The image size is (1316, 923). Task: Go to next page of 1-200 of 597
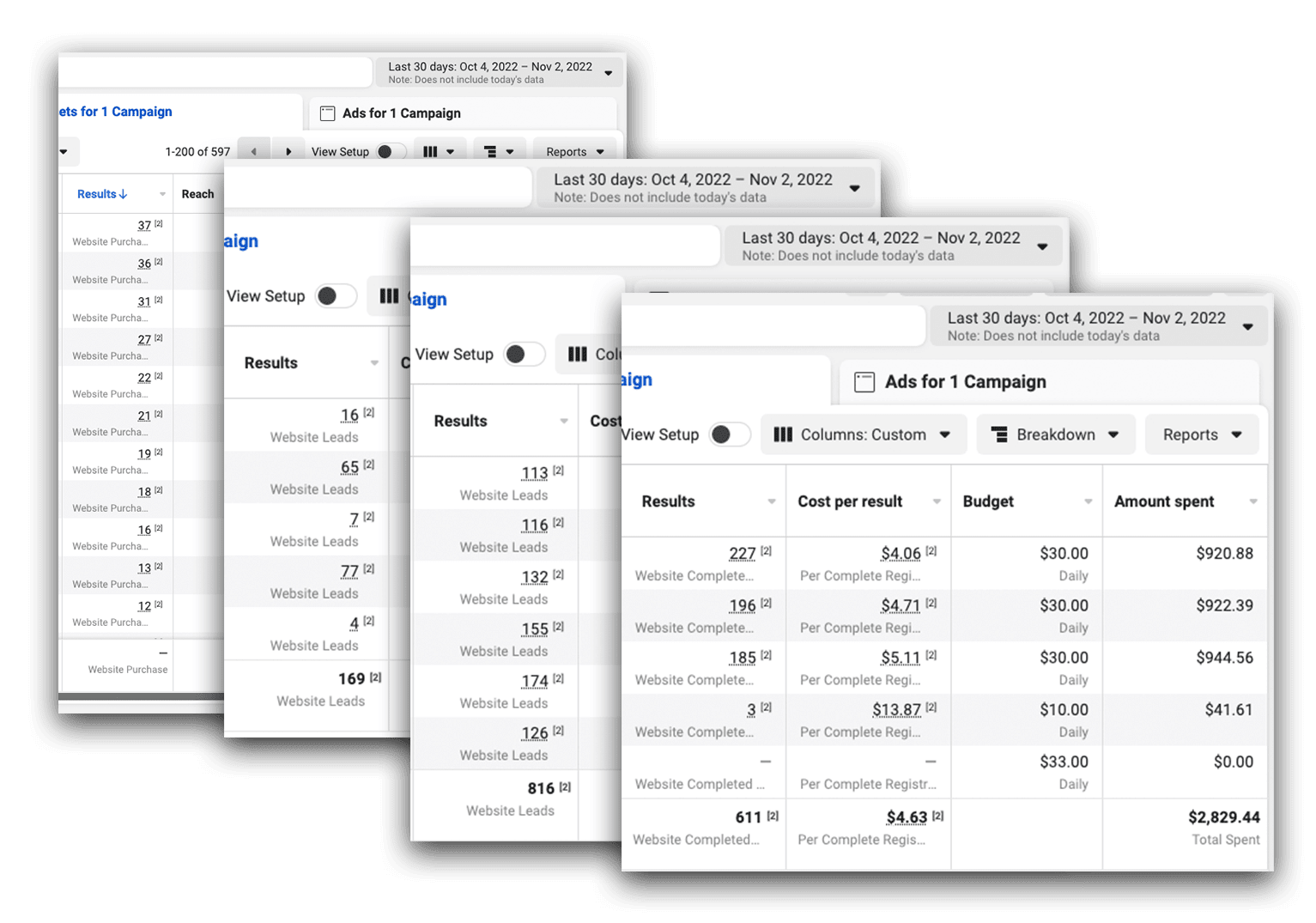(288, 152)
